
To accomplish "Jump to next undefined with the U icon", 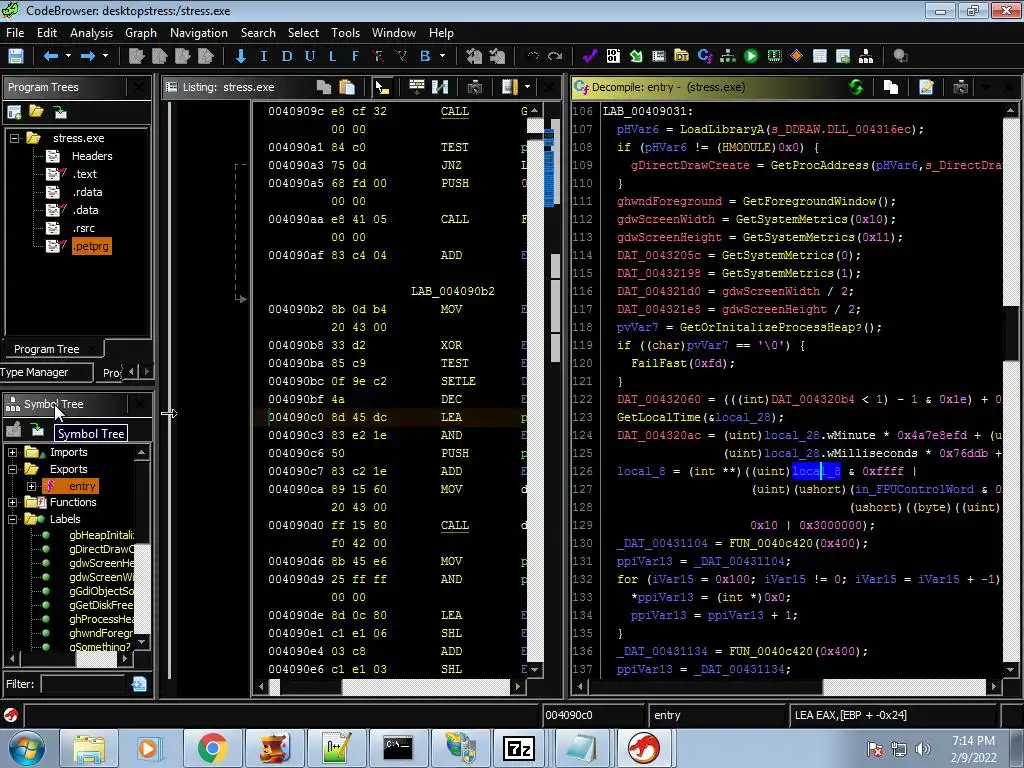I will click(310, 56).
